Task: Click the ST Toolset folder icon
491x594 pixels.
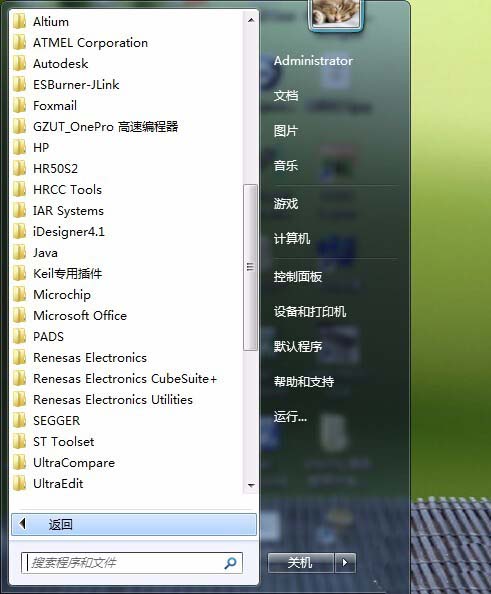Action: 19,442
